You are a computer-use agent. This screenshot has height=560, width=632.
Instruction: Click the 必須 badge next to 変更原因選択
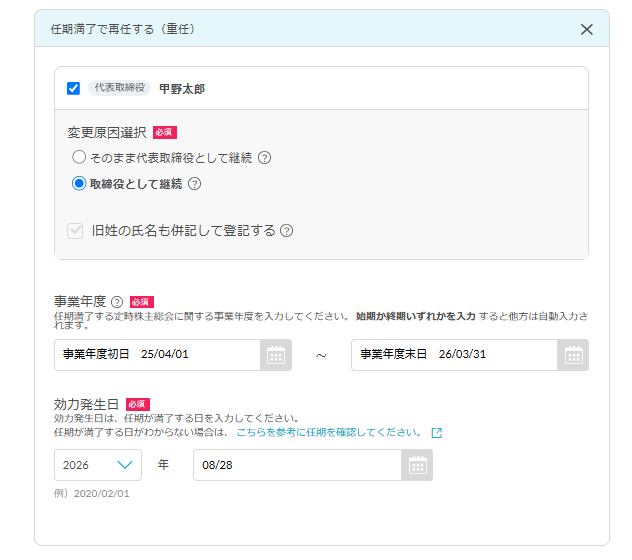[164, 133]
